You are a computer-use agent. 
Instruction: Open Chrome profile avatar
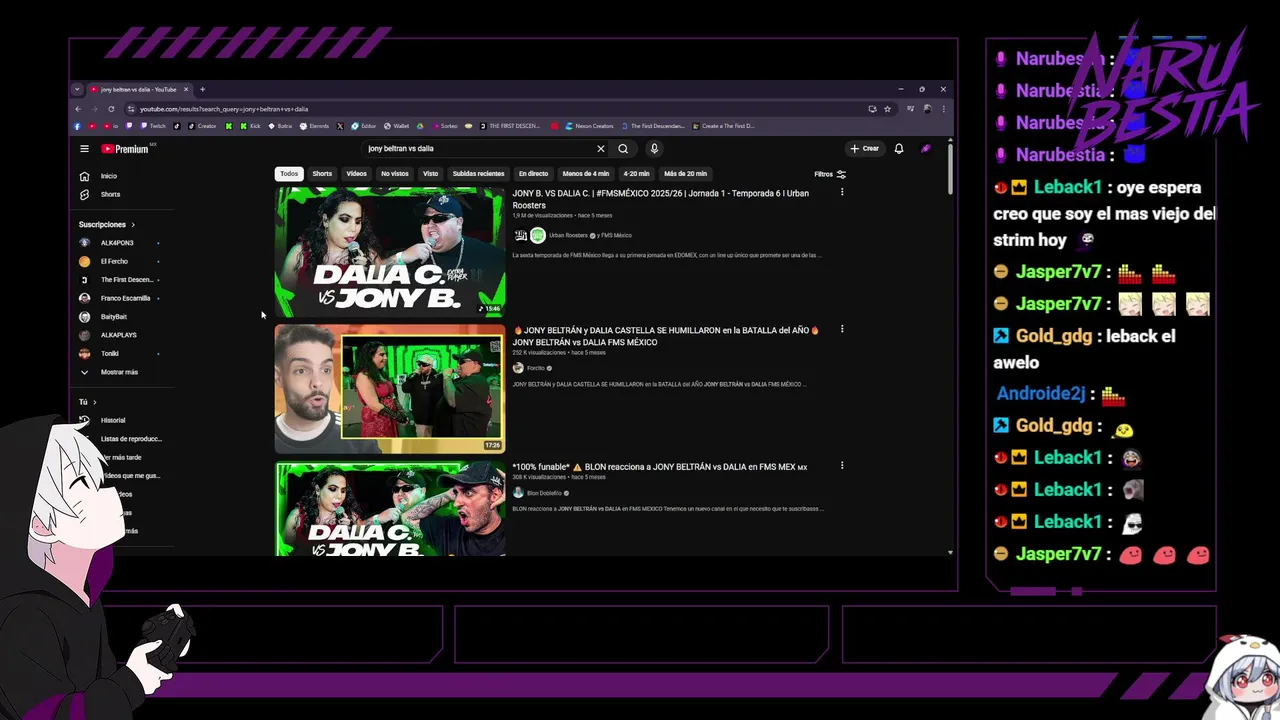point(928,109)
